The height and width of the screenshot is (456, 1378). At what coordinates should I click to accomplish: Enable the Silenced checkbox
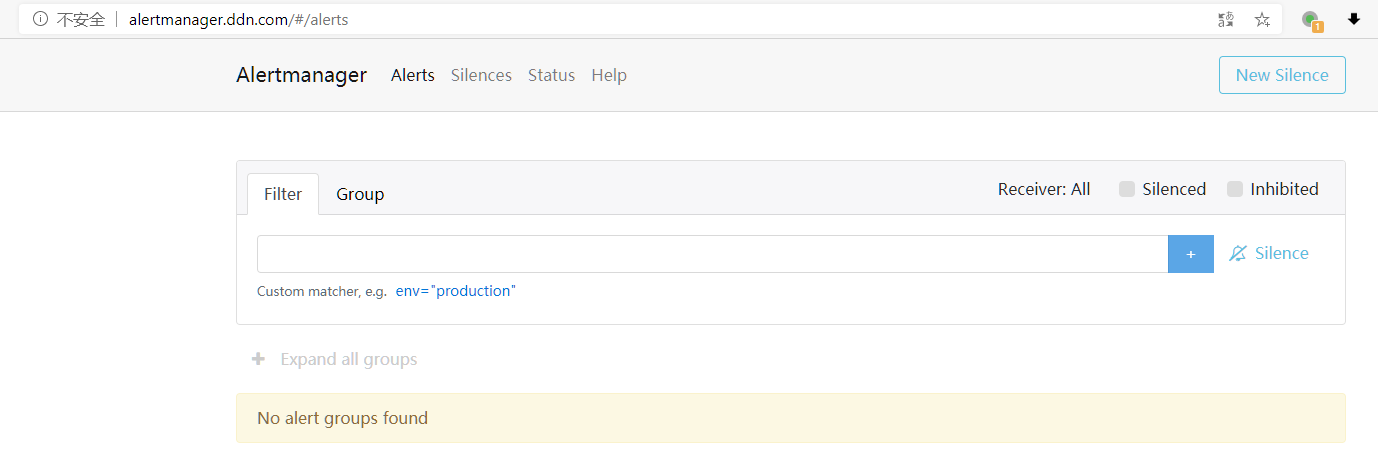[x=1127, y=189]
